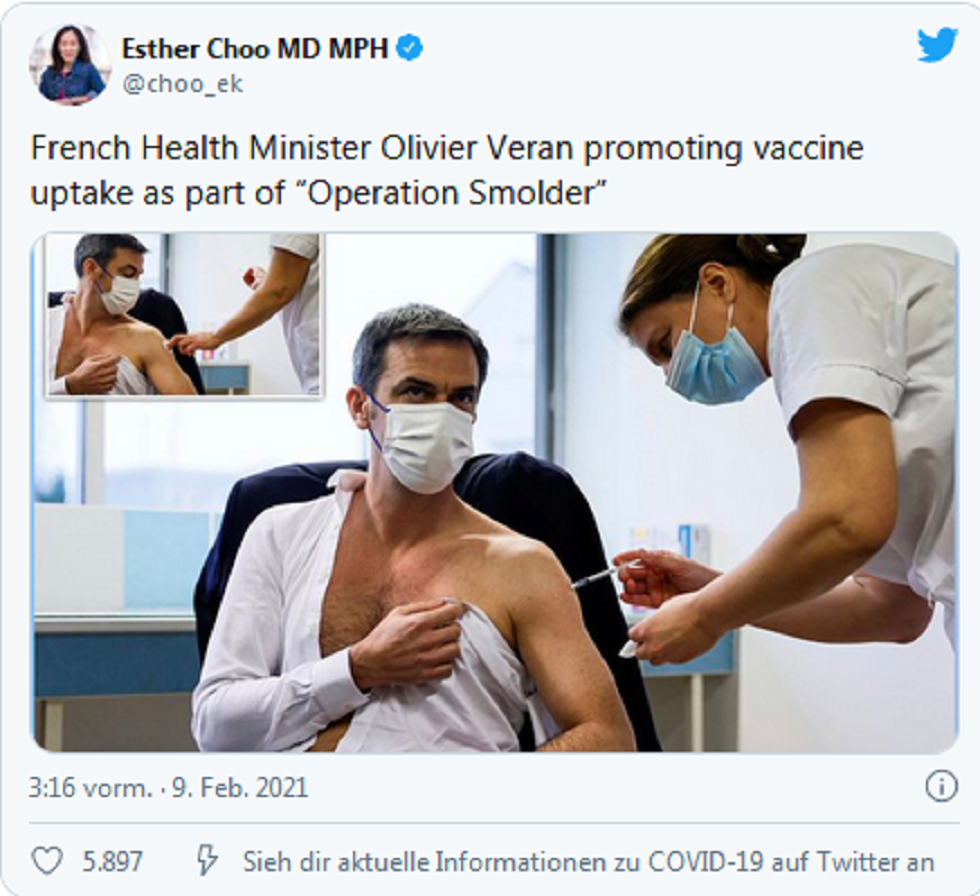Click the lightning bolt icon beside the COVID-19 notice

pyautogui.click(x=208, y=860)
